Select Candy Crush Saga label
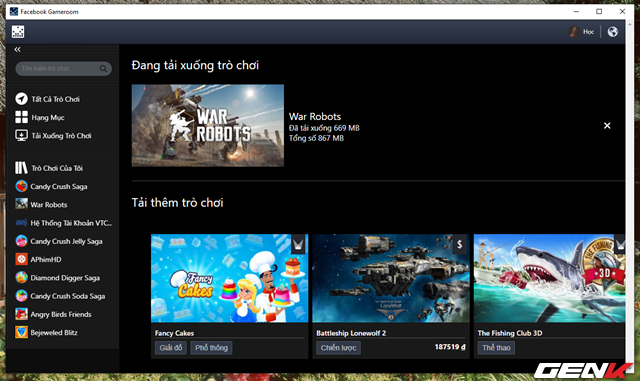The image size is (640, 381). pyautogui.click(x=59, y=187)
